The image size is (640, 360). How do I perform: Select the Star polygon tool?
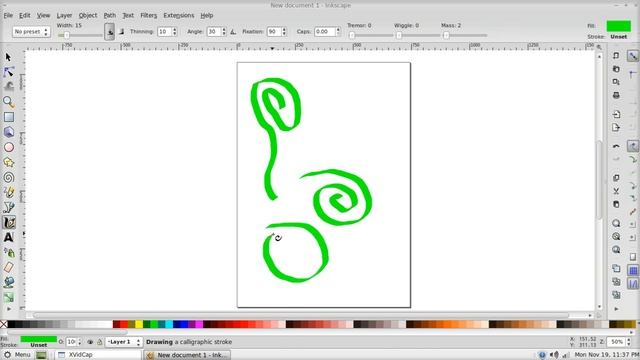tap(9, 162)
